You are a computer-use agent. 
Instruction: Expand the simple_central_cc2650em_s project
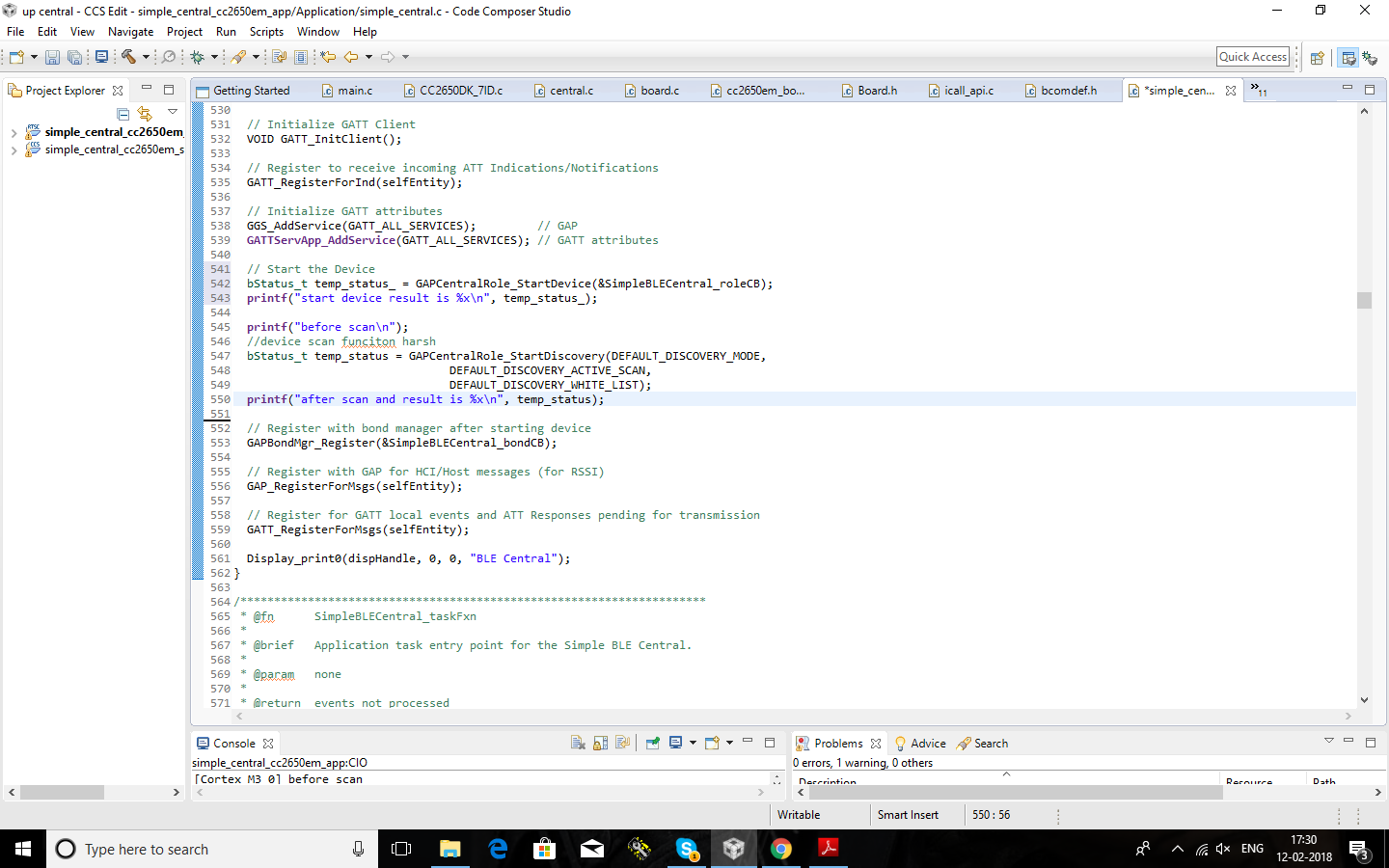pyautogui.click(x=13, y=149)
